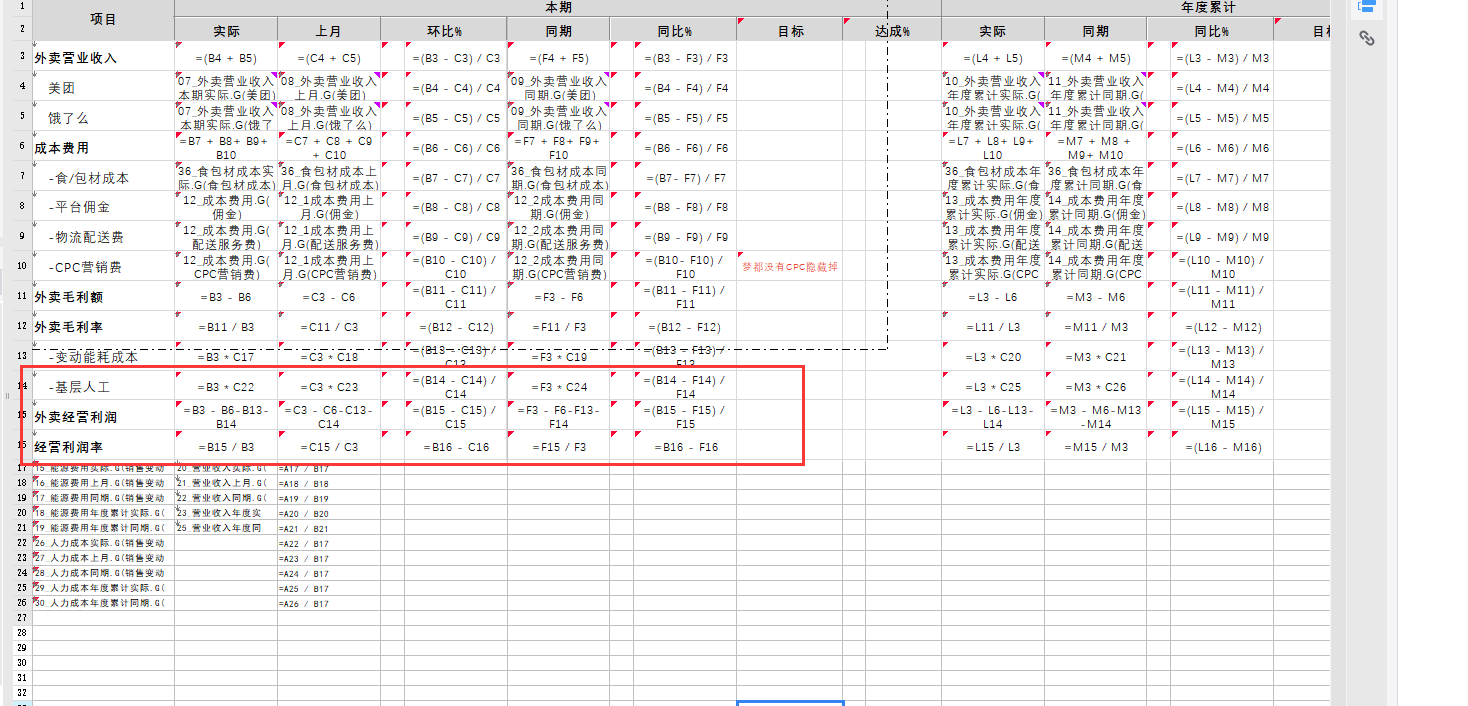
Task: Select the 成本费用 row label
Action: coord(104,148)
